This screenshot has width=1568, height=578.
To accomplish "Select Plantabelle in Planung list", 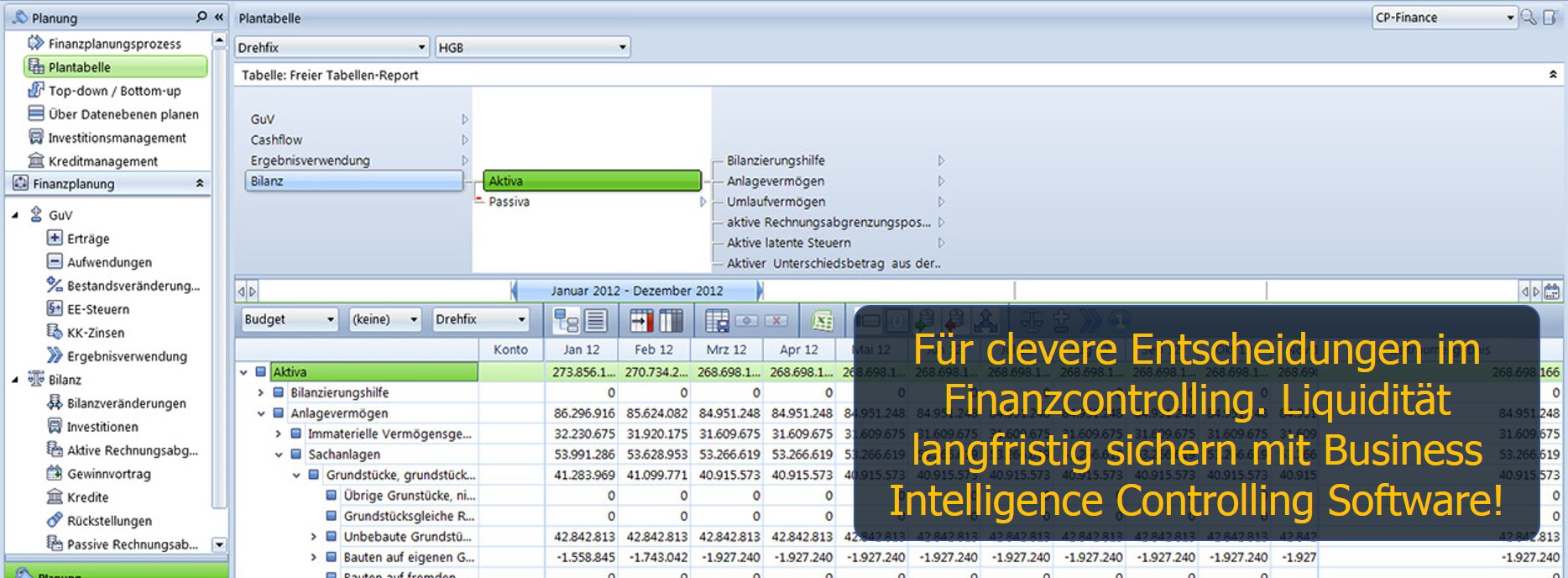I will coord(116,66).
